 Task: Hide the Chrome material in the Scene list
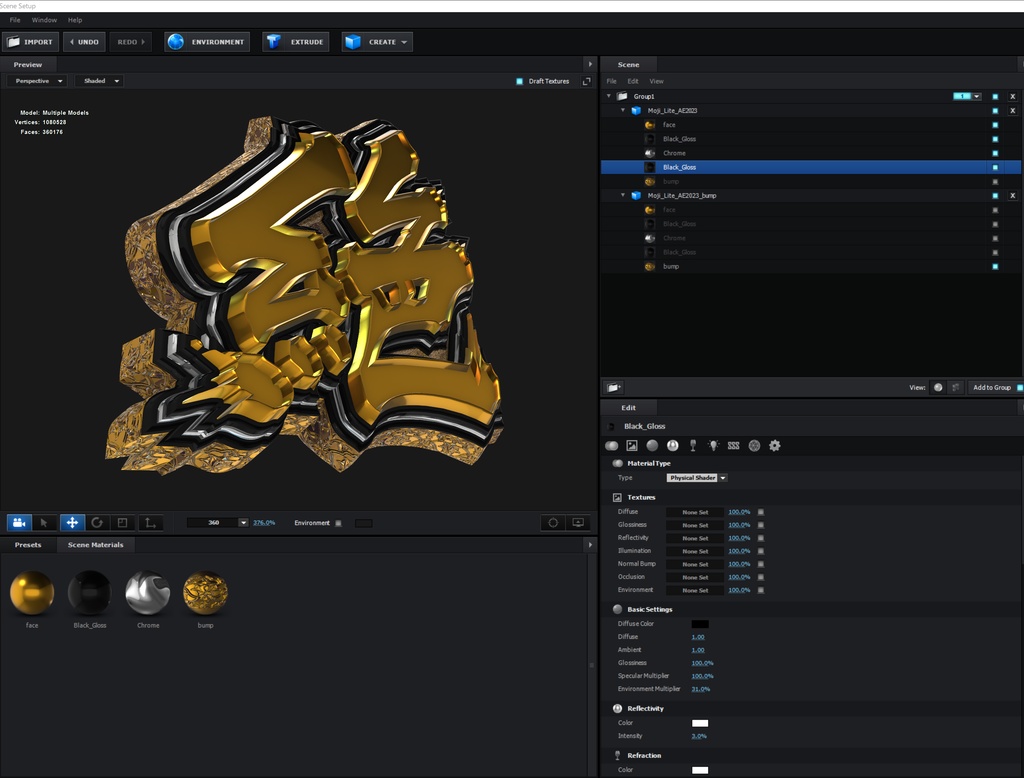(x=993, y=153)
